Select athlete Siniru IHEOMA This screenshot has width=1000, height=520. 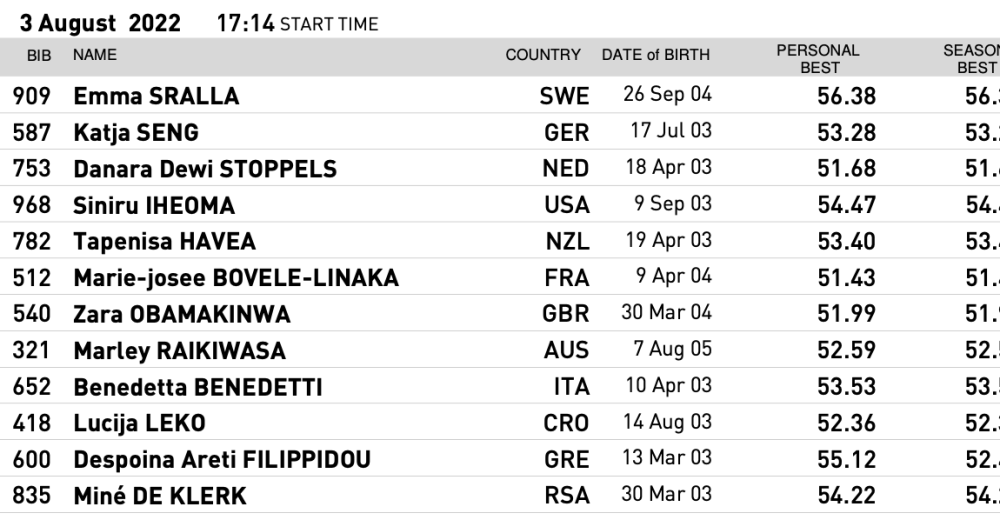click(154, 205)
